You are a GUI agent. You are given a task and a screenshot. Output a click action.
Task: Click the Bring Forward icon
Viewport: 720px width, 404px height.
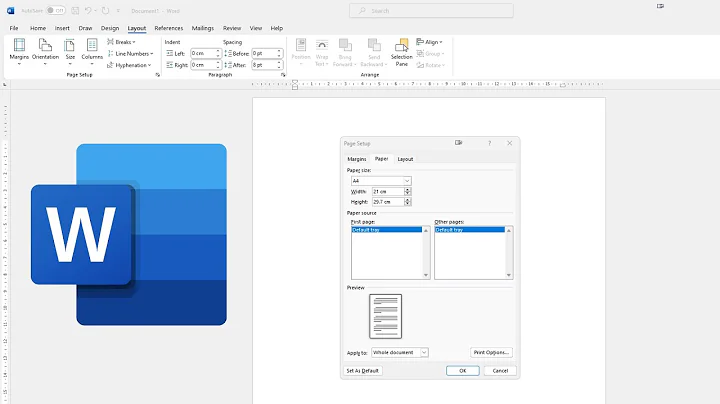pyautogui.click(x=345, y=52)
